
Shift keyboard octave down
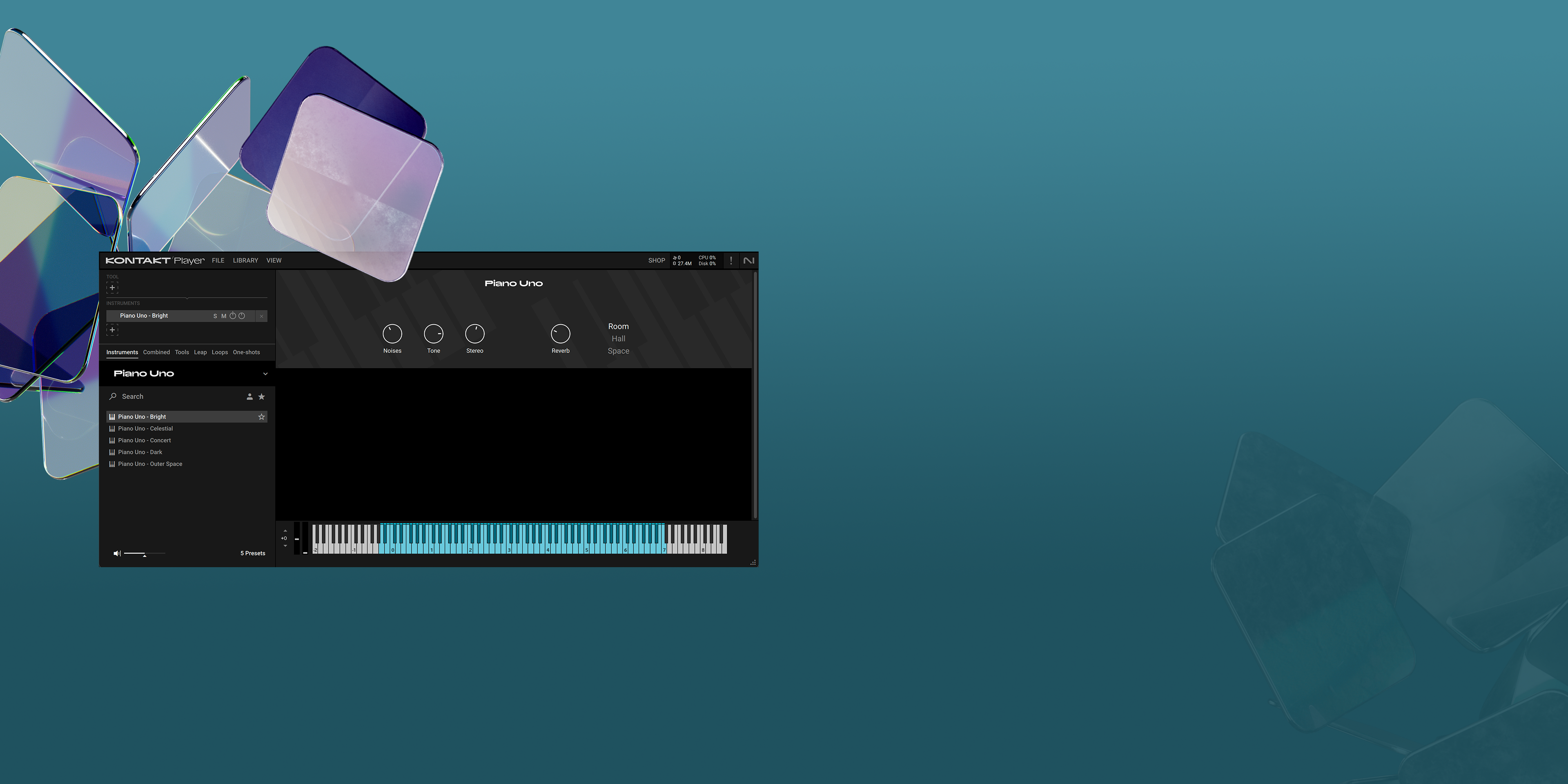click(285, 546)
